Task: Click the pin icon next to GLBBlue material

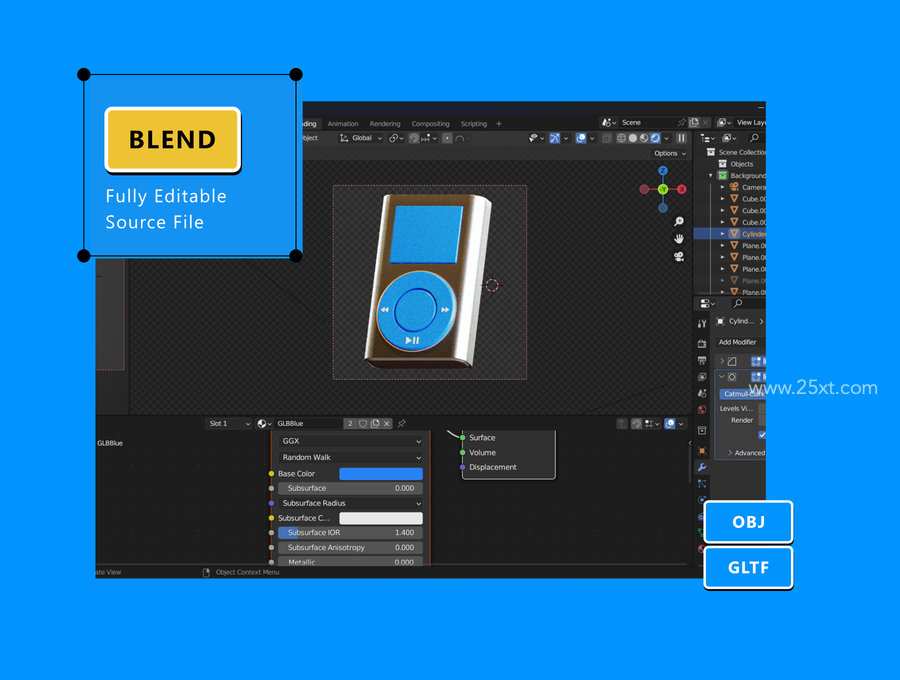Action: click(x=402, y=423)
